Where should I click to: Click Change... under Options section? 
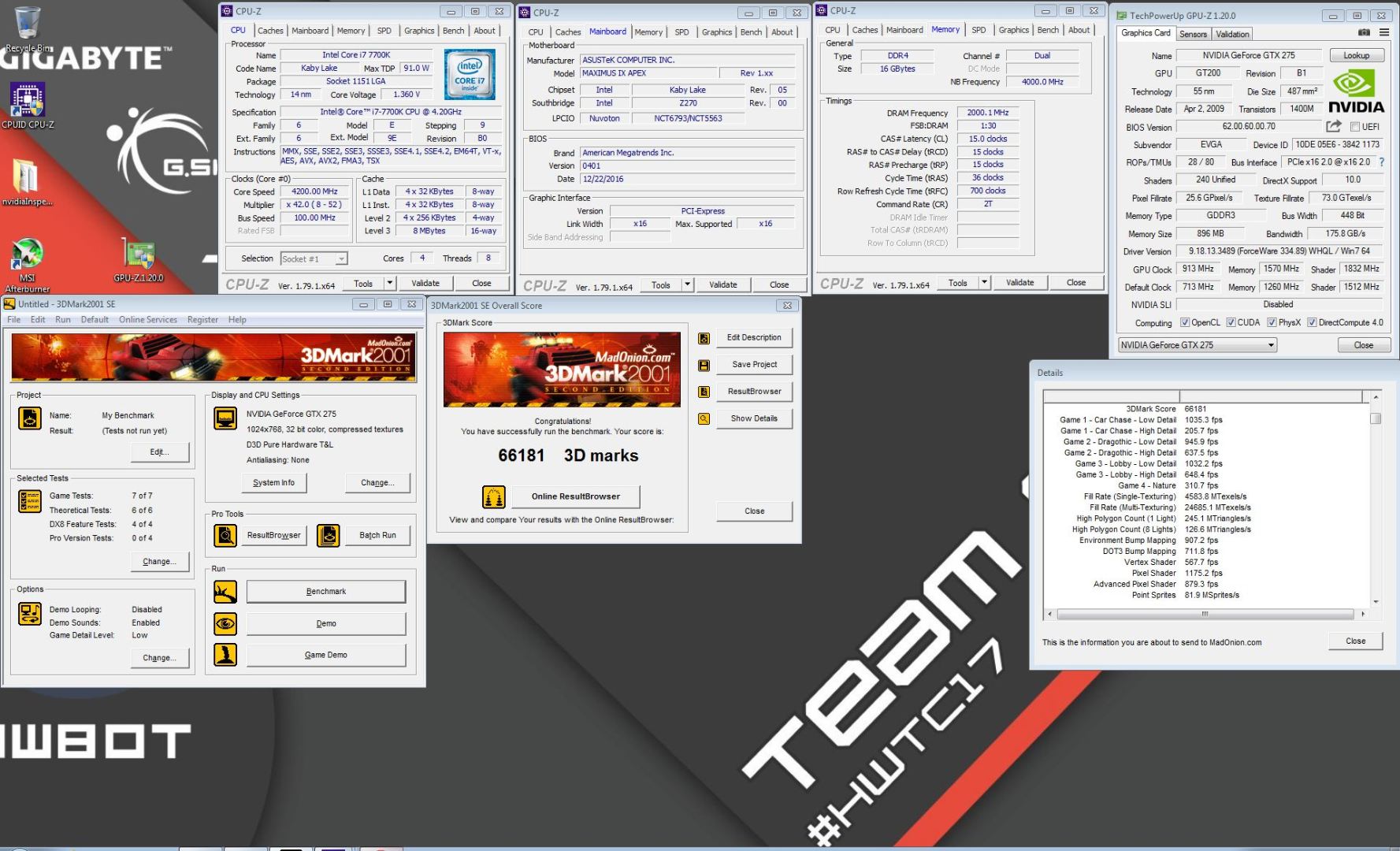(x=159, y=657)
